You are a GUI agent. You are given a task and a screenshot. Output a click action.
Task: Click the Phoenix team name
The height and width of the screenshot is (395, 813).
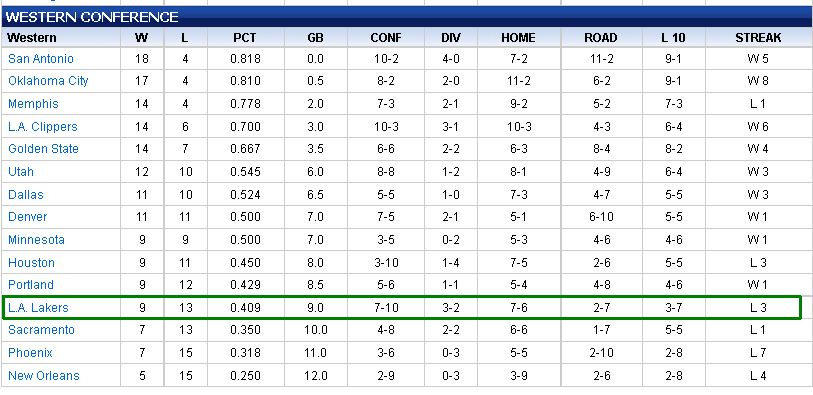pos(30,354)
